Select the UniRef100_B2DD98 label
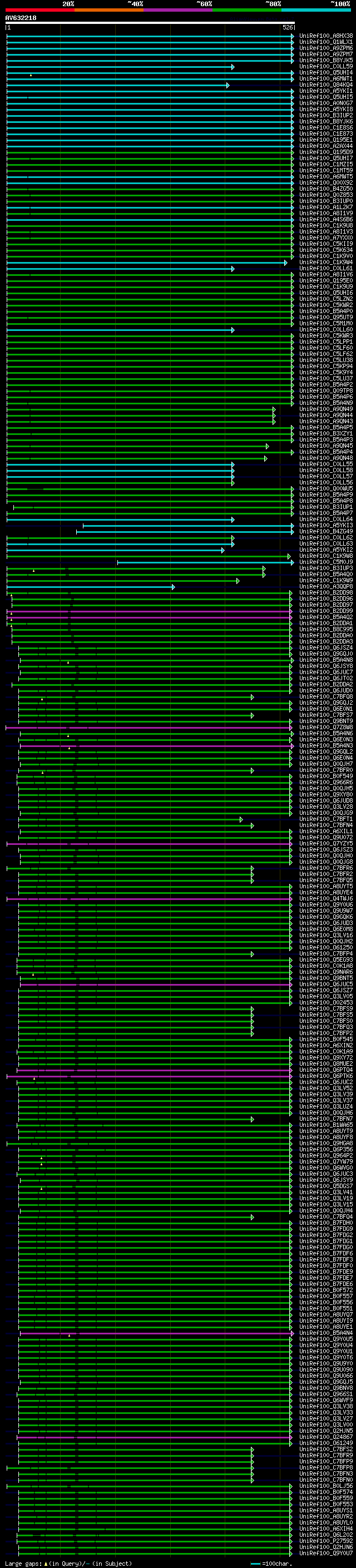Screen dimensions: 356x1568 (325, 593)
